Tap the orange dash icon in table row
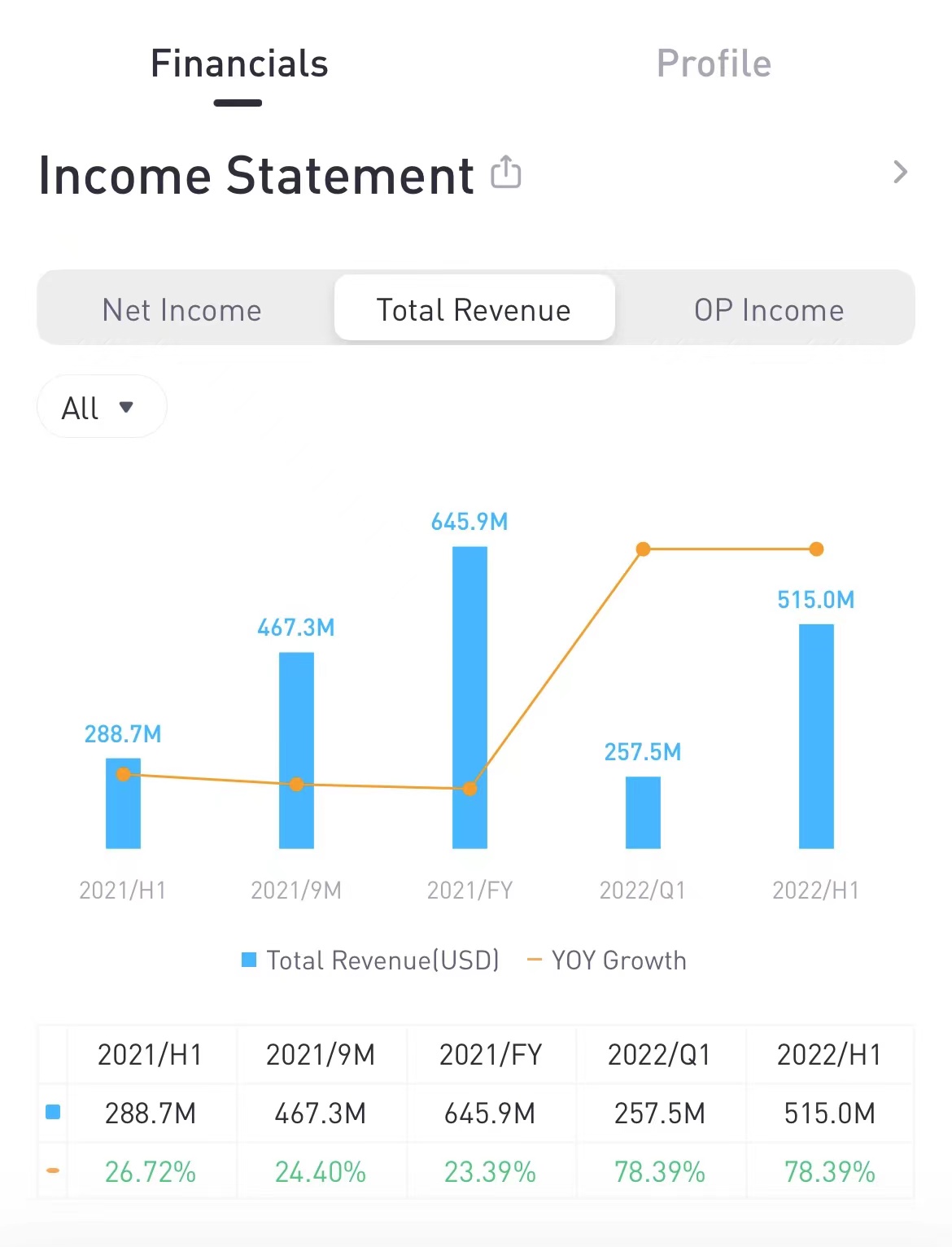The height and width of the screenshot is (1247, 952). (x=53, y=1170)
